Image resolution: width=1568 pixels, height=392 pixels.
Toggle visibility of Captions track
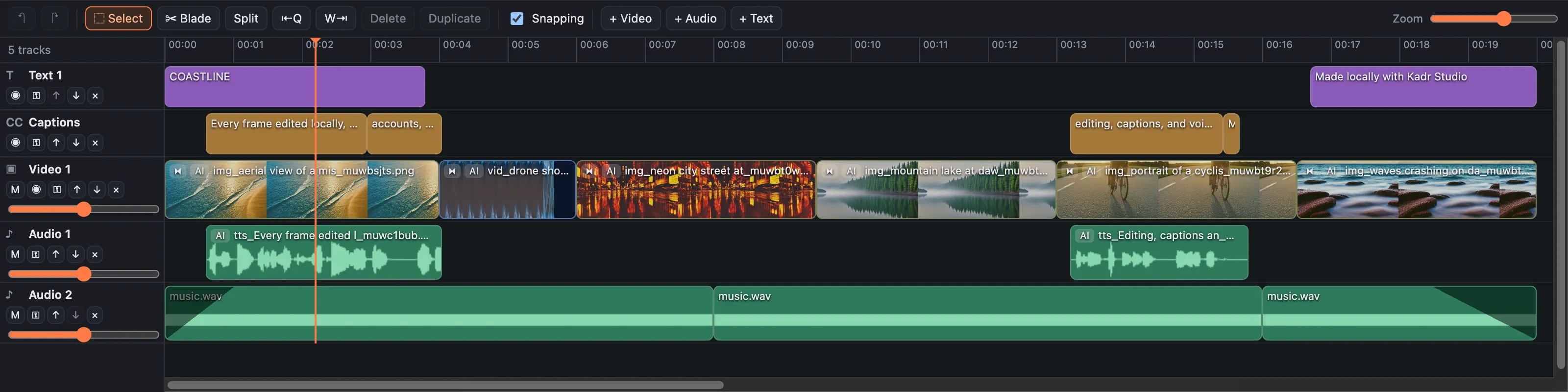16,143
